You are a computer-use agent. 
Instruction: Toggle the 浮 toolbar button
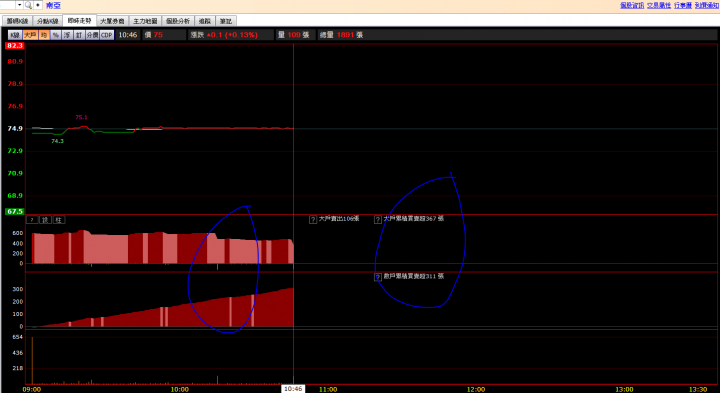[x=68, y=35]
